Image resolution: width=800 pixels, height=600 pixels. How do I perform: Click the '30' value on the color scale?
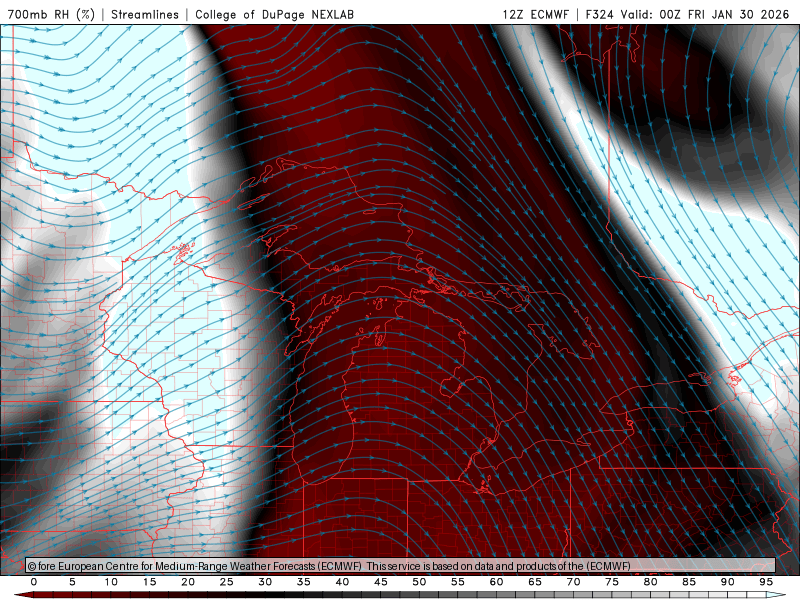[265, 582]
